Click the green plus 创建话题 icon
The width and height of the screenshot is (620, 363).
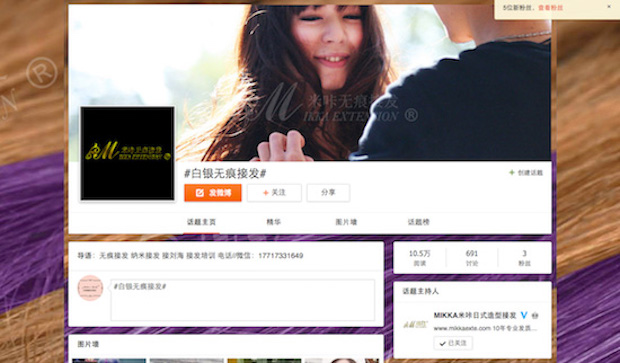pos(512,172)
